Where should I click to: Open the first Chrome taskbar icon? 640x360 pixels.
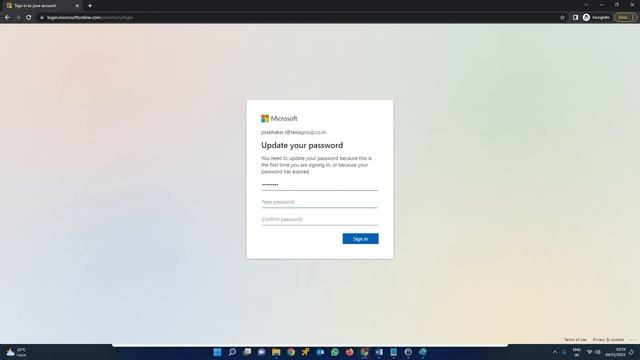point(291,352)
